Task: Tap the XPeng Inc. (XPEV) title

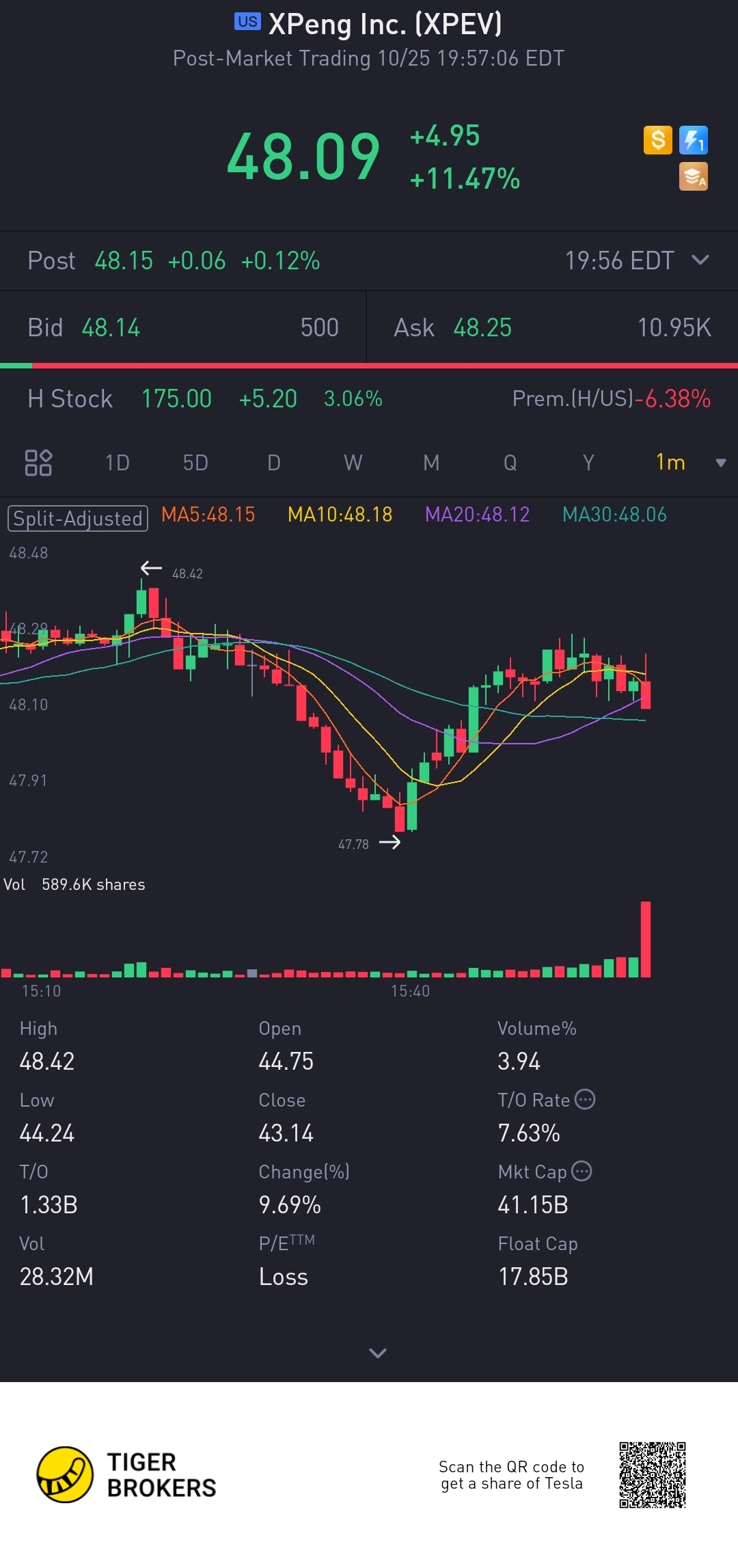Action: [385, 24]
